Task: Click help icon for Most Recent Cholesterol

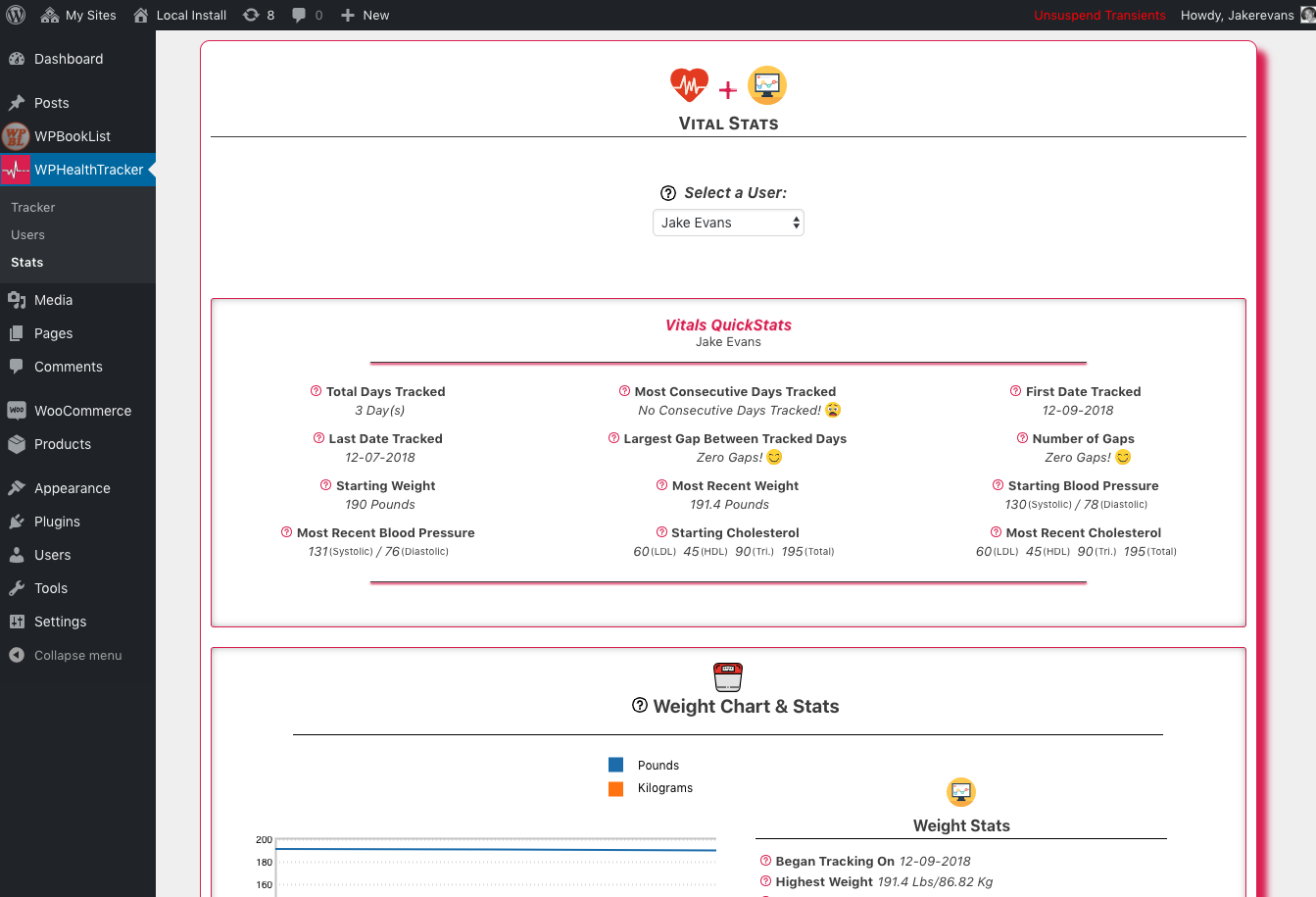Action: pyautogui.click(x=996, y=532)
